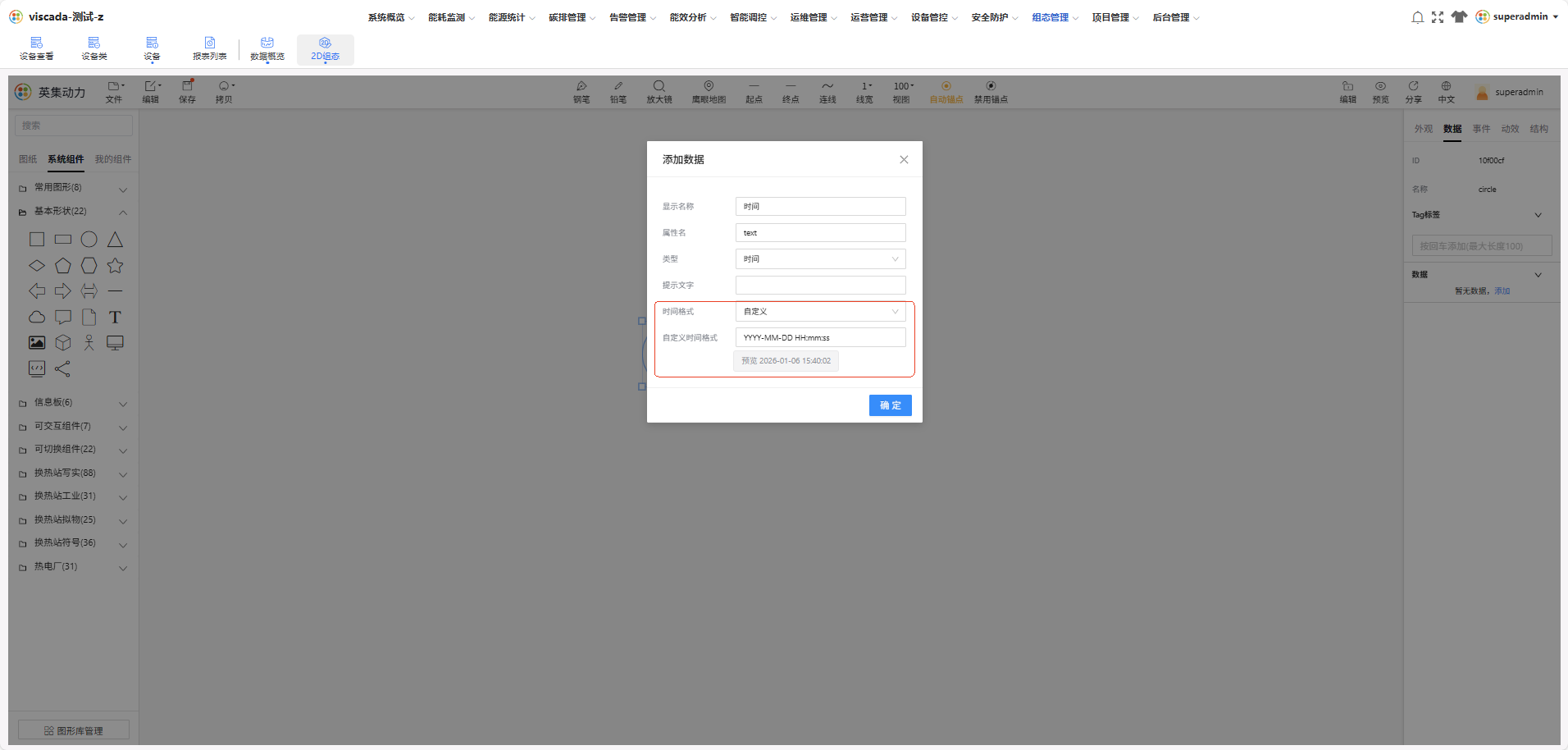Click the 添加 link under 数据
Image resolution: width=1568 pixels, height=750 pixels.
click(1502, 291)
